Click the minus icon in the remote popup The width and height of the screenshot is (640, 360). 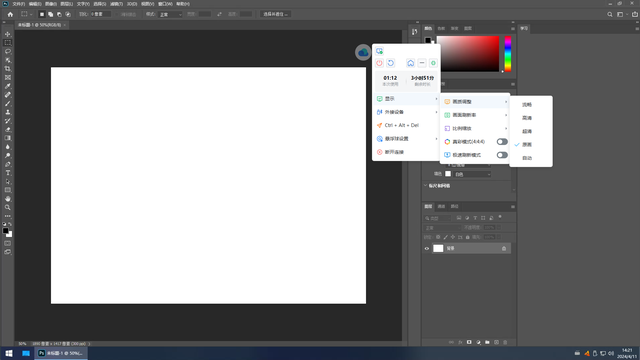[422, 63]
